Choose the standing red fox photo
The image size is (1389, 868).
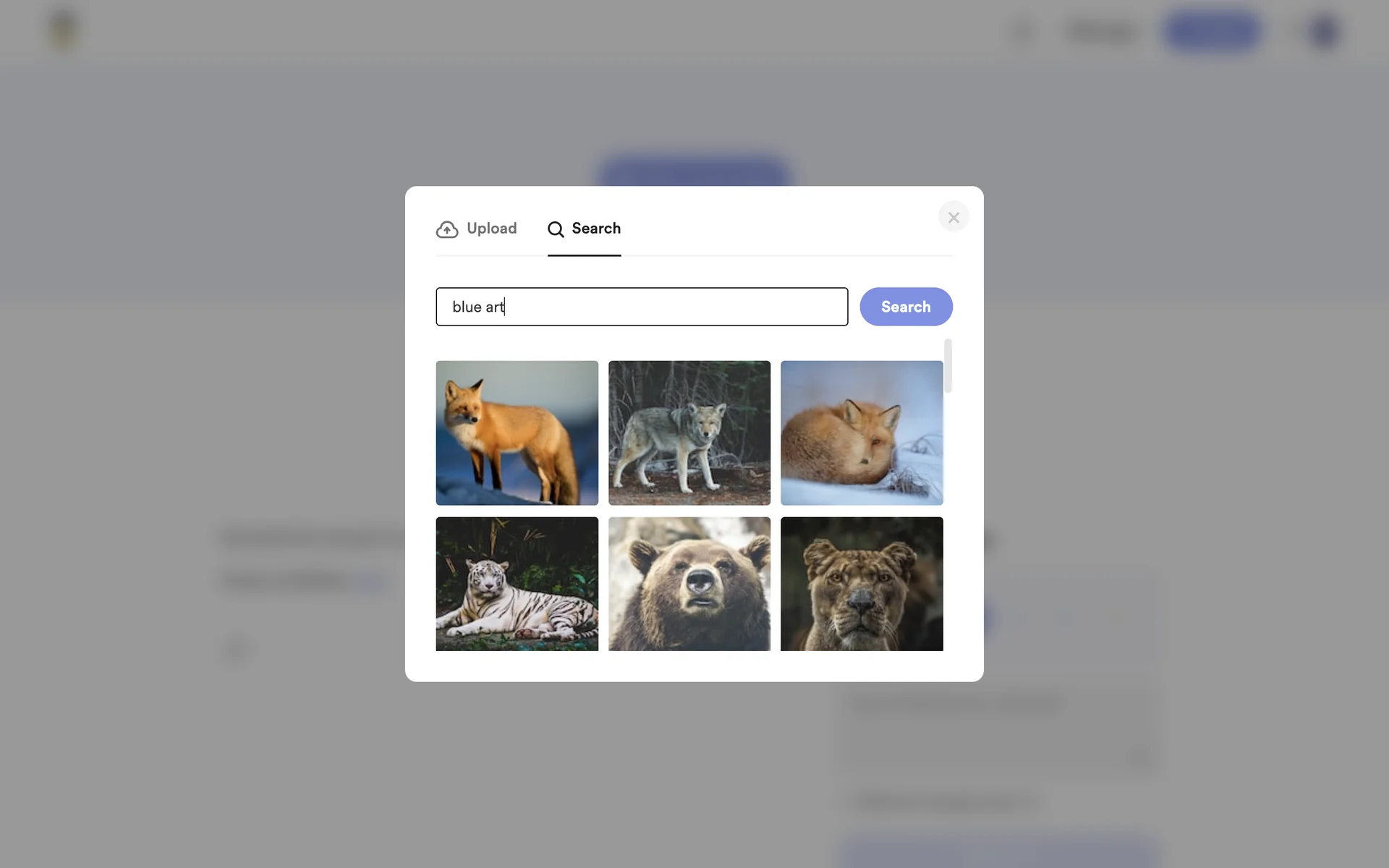click(517, 433)
